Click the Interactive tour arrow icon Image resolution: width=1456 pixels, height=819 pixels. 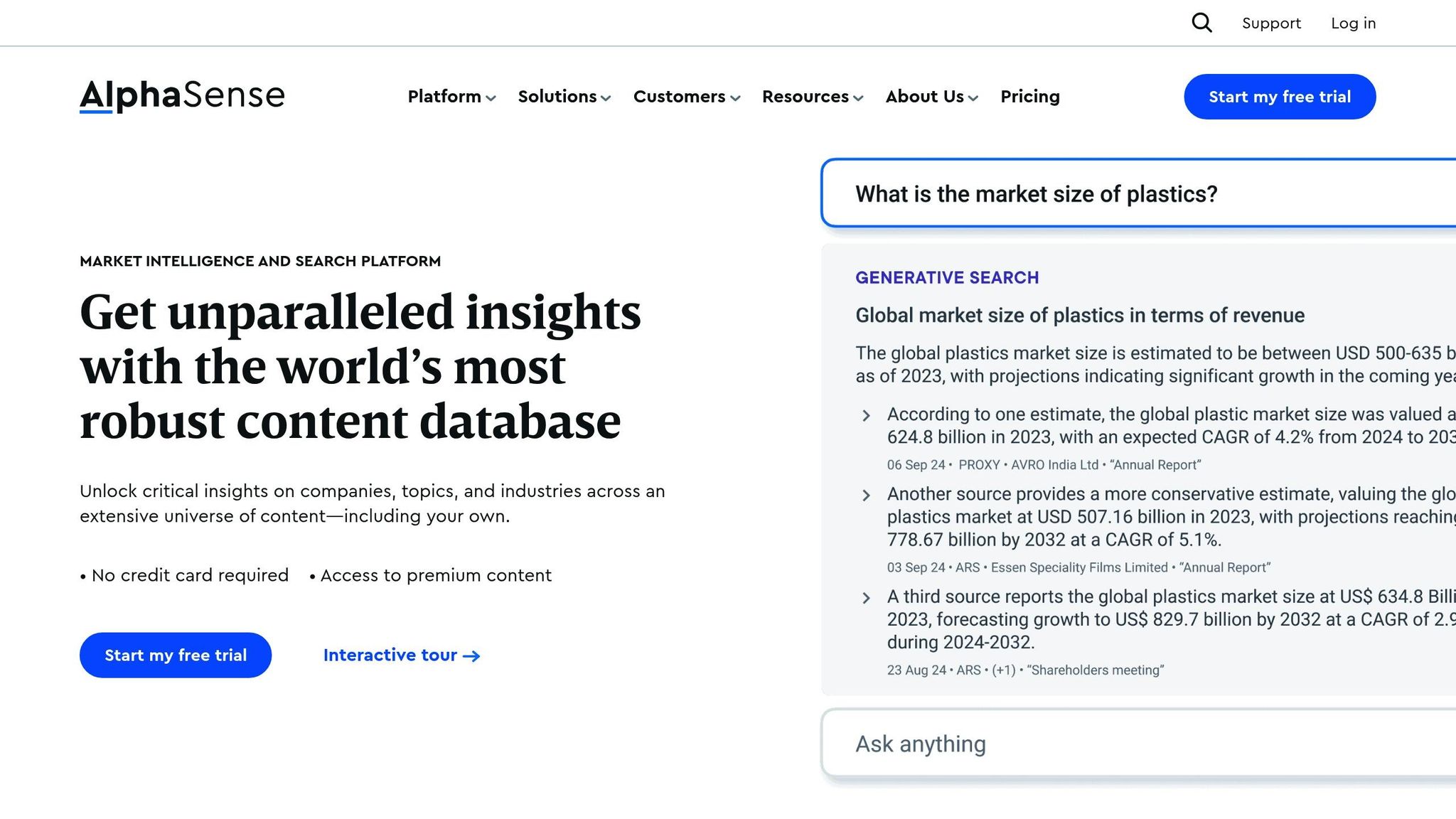471,656
